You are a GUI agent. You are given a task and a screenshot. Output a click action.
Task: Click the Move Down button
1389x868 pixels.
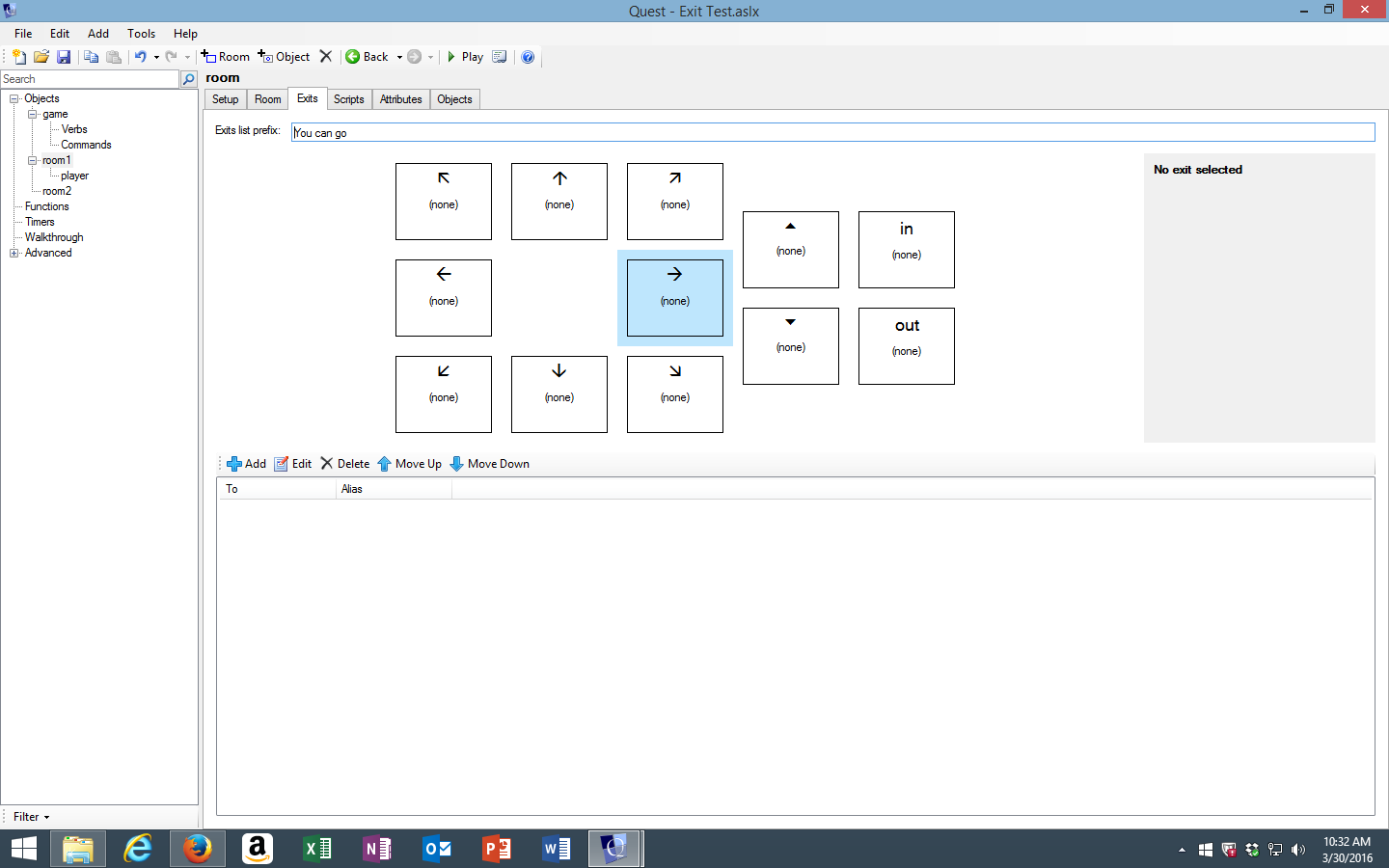click(489, 464)
